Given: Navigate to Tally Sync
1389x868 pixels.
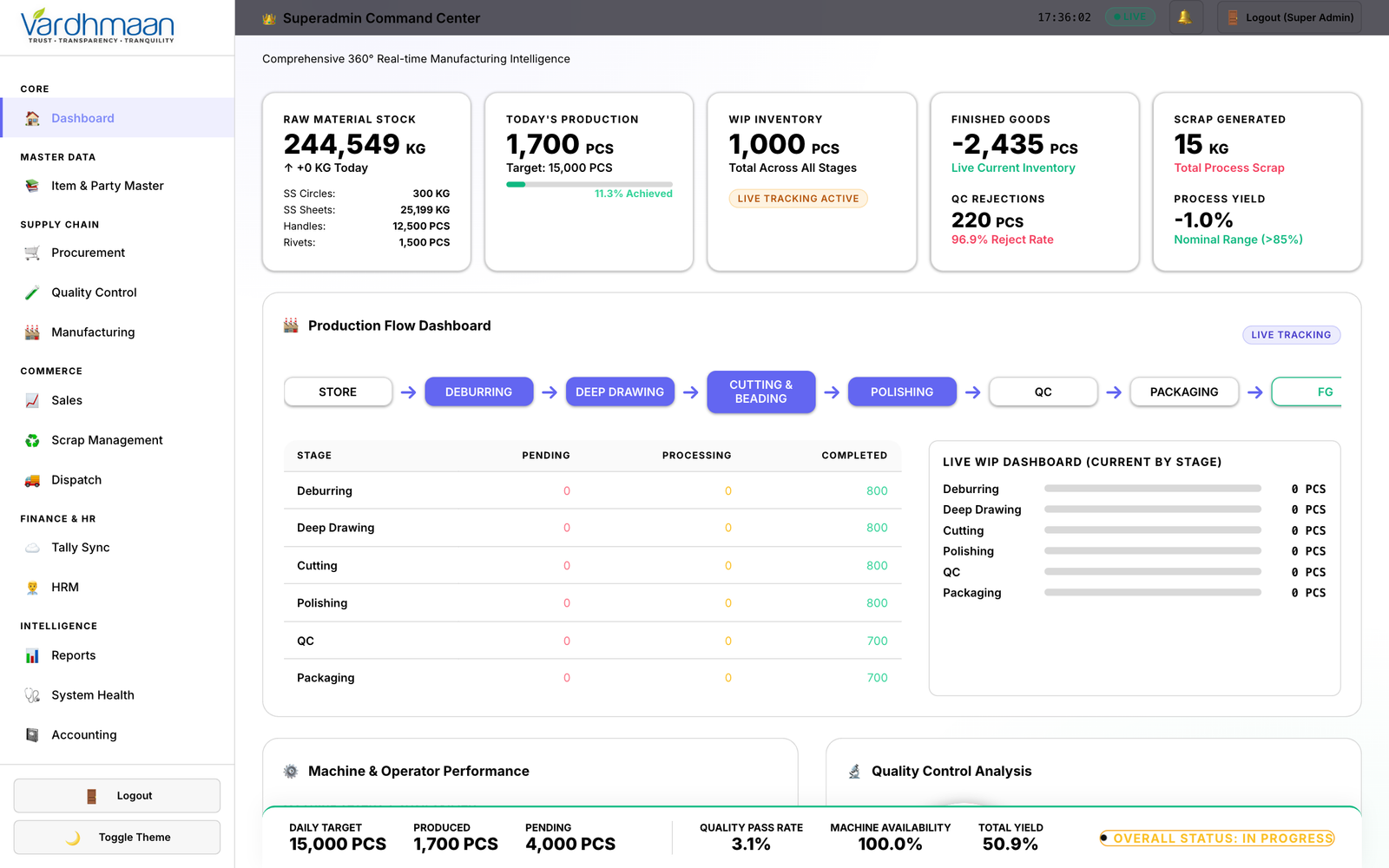Looking at the screenshot, I should [117, 548].
